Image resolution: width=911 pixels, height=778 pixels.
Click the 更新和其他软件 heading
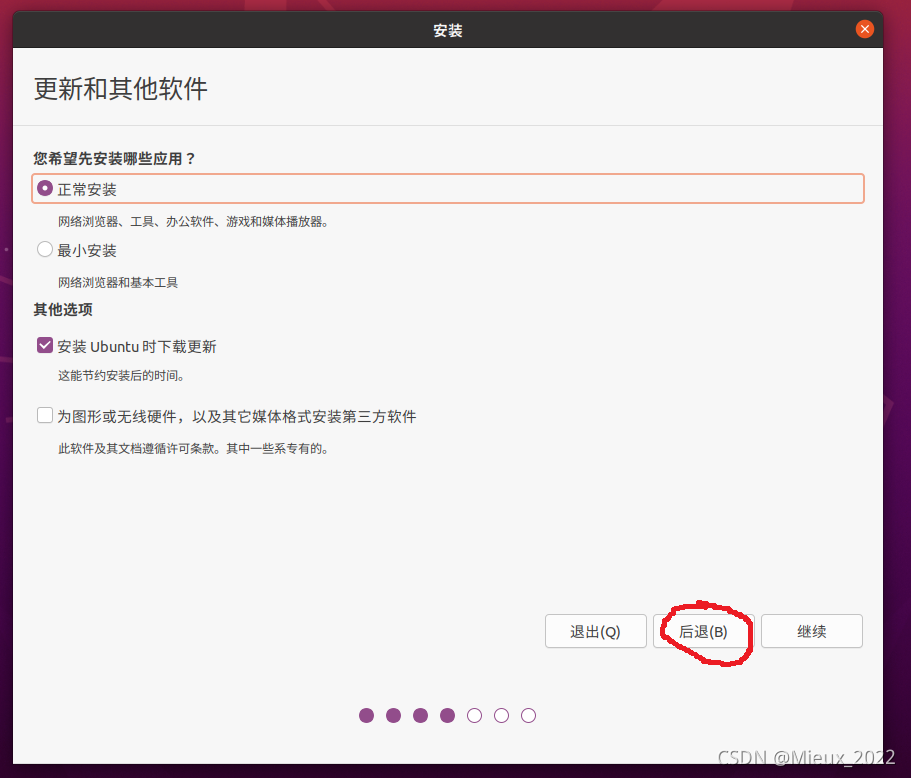click(120, 89)
